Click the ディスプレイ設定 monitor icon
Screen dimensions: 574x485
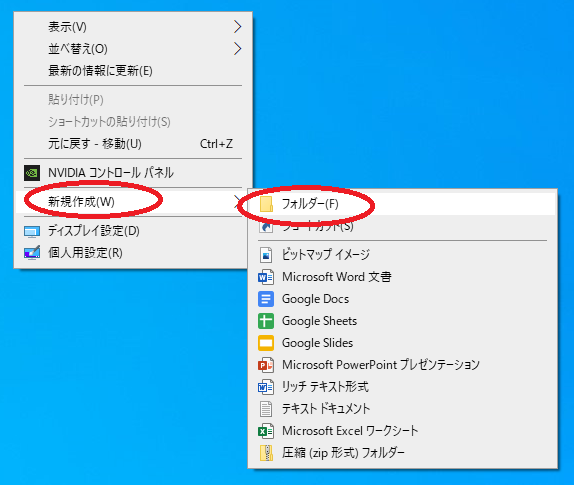[x=32, y=232]
